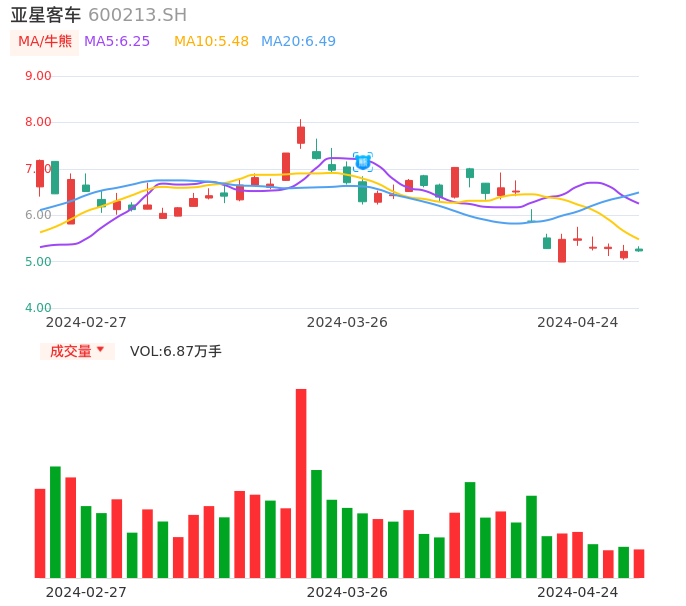Click the 成交量 volume indicator label
The width and height of the screenshot is (686, 606).
pos(70,351)
